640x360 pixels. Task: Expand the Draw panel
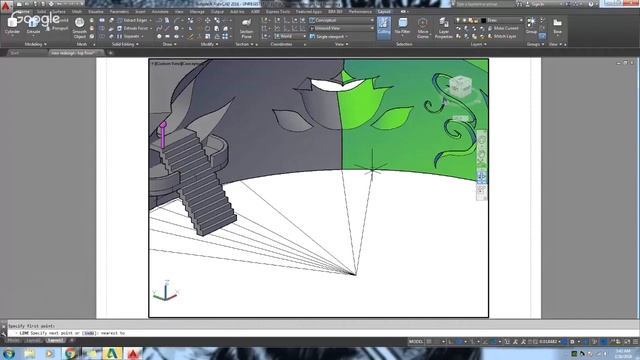tap(169, 44)
